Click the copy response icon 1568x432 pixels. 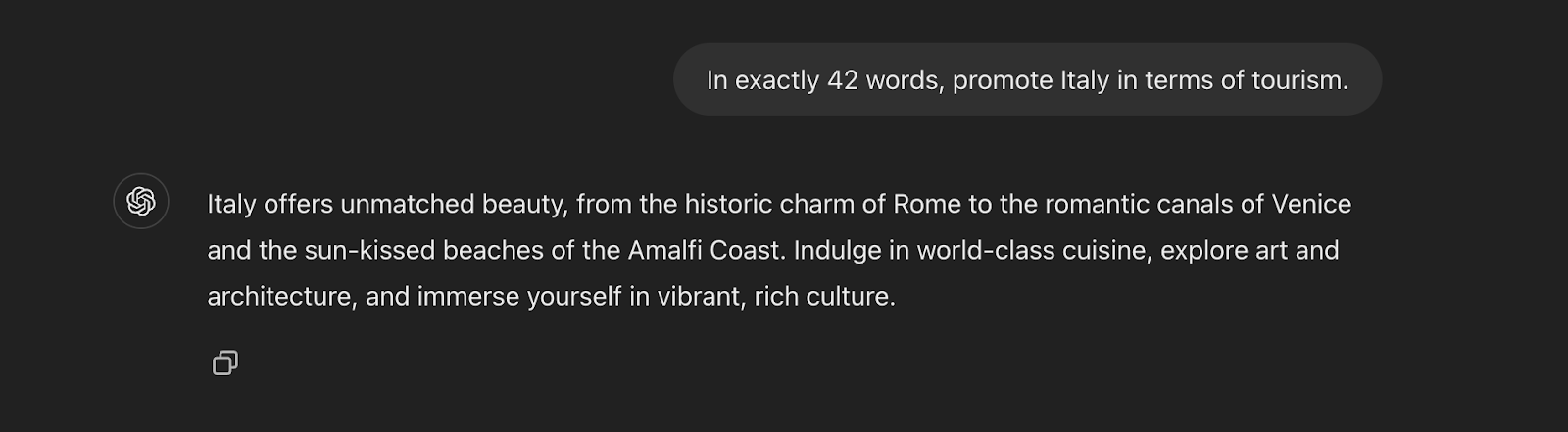tap(225, 363)
